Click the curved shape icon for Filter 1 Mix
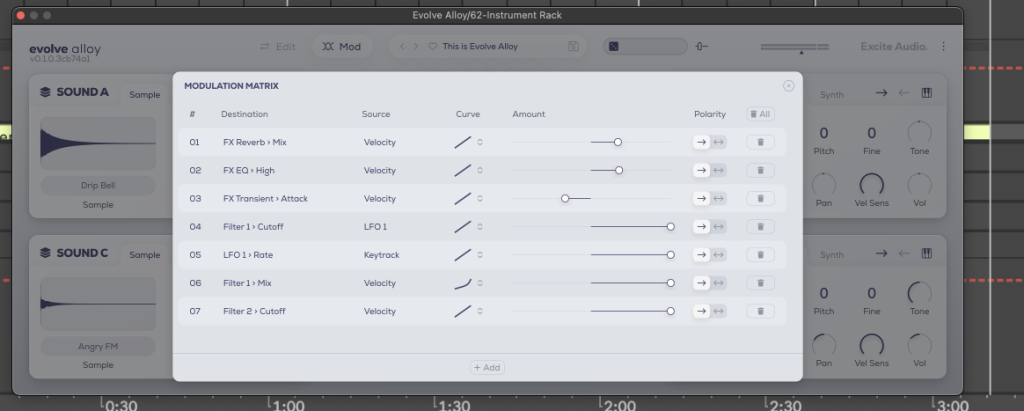Viewport: 1024px width, 411px height. (462, 283)
